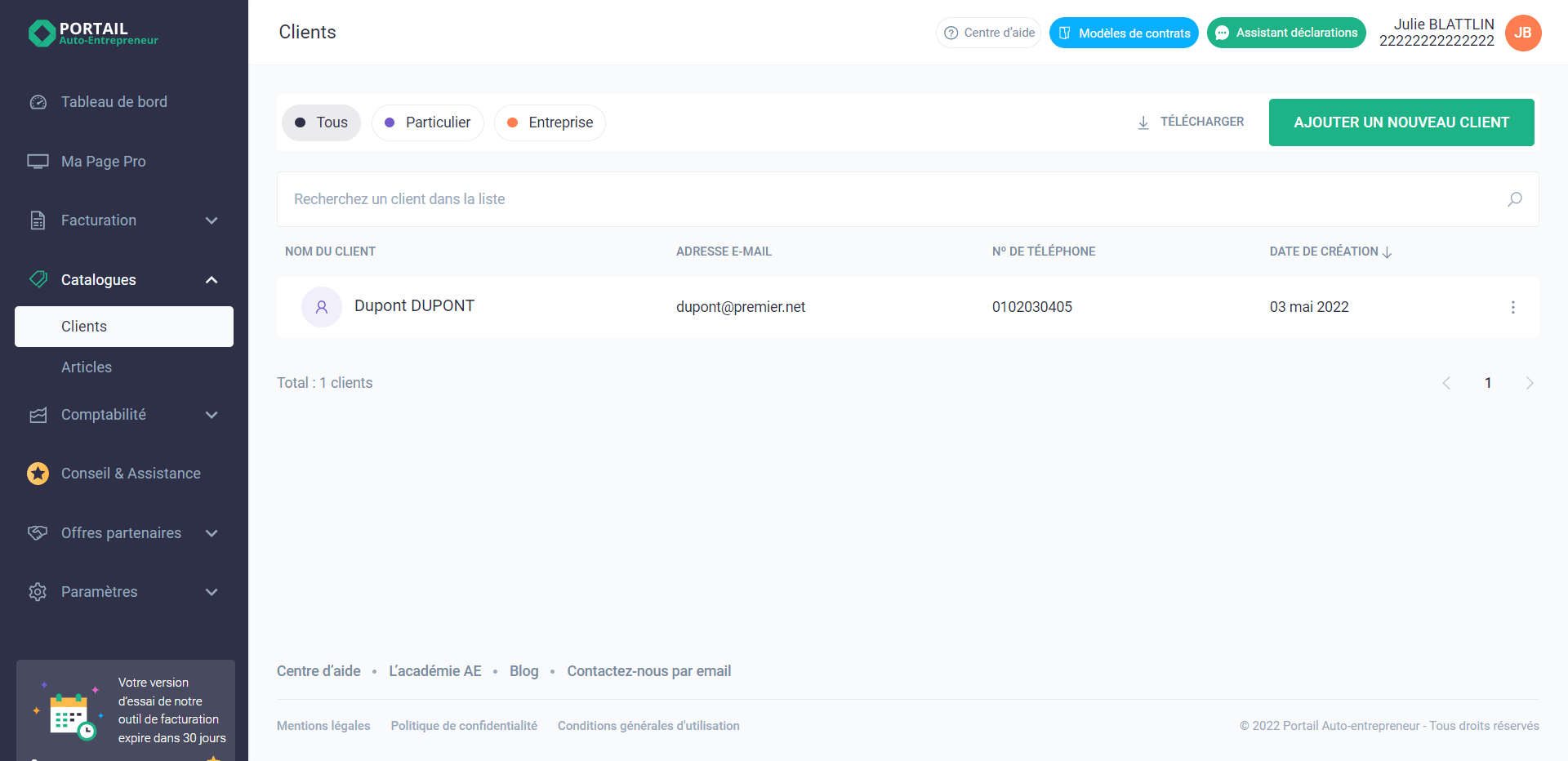Expand the Facturation menu
Image resolution: width=1568 pixels, height=761 pixels.
212,220
